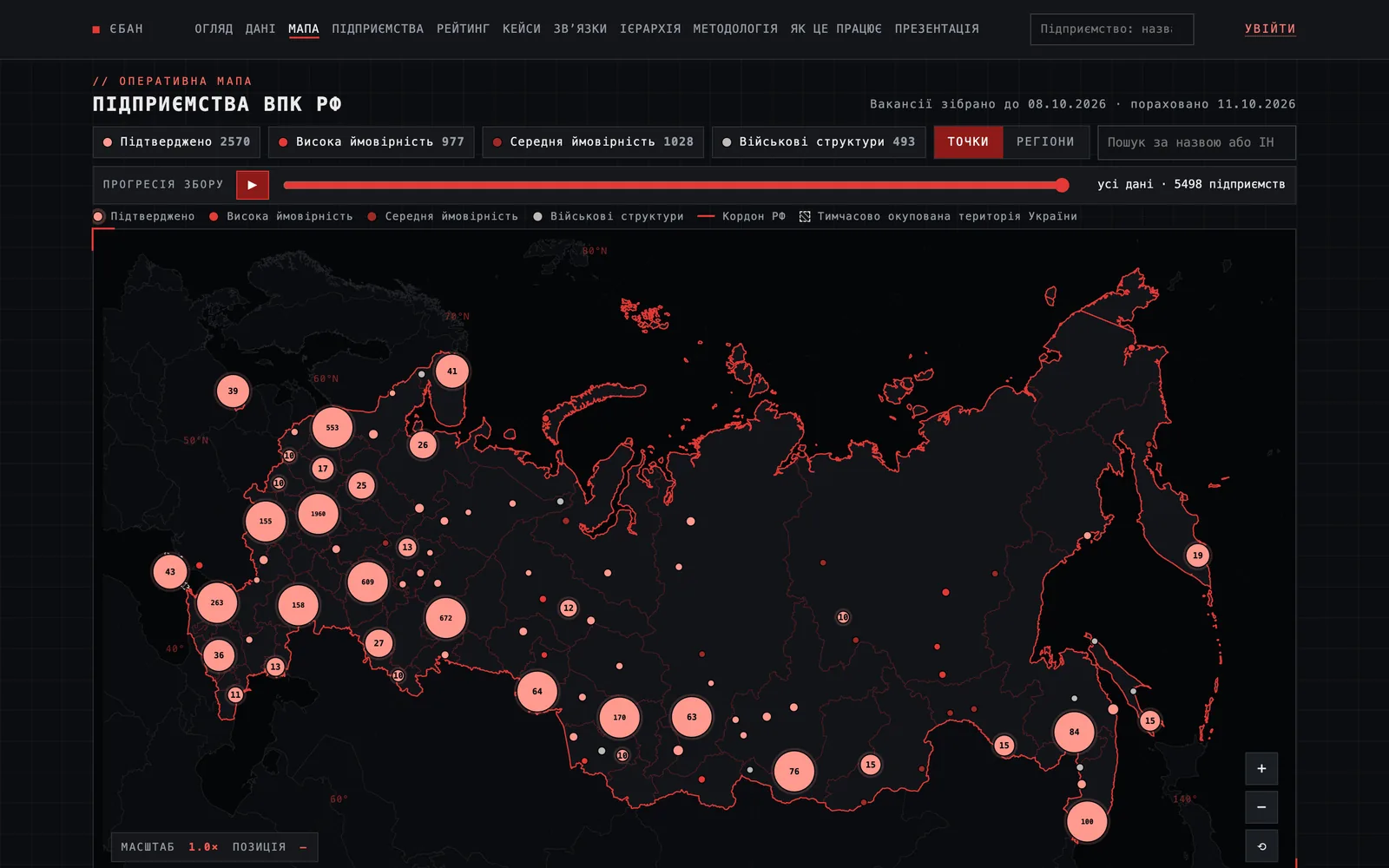Toggle Підтверджено 2570 filter

(x=176, y=142)
